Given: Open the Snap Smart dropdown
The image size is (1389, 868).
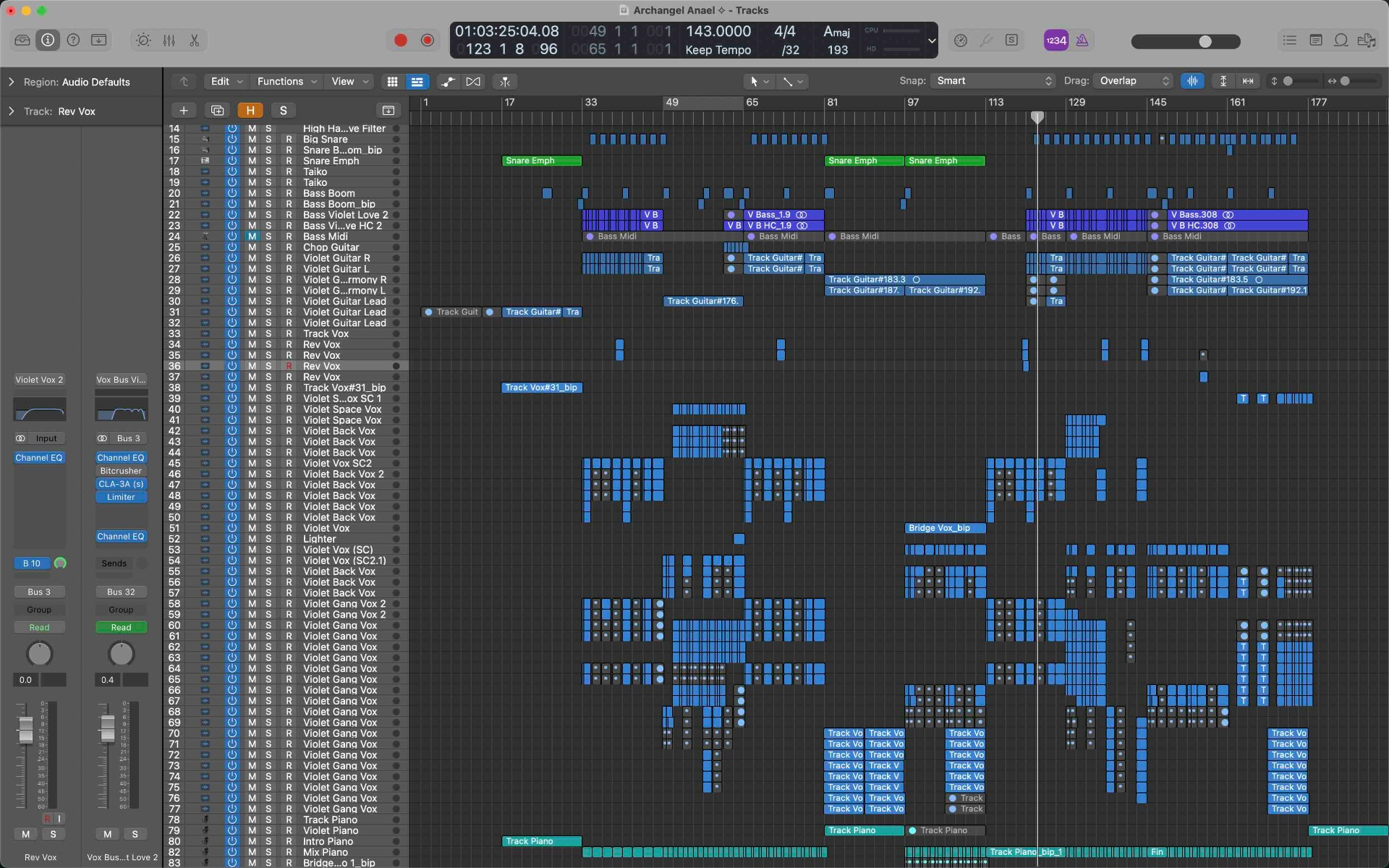Looking at the screenshot, I should click(993, 81).
